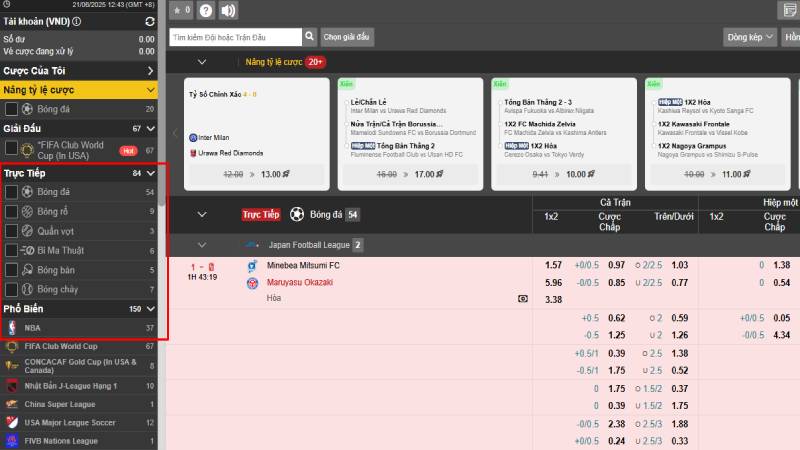Expand Cược Của Tôi section arrow
The height and width of the screenshot is (450, 800).
(151, 70)
